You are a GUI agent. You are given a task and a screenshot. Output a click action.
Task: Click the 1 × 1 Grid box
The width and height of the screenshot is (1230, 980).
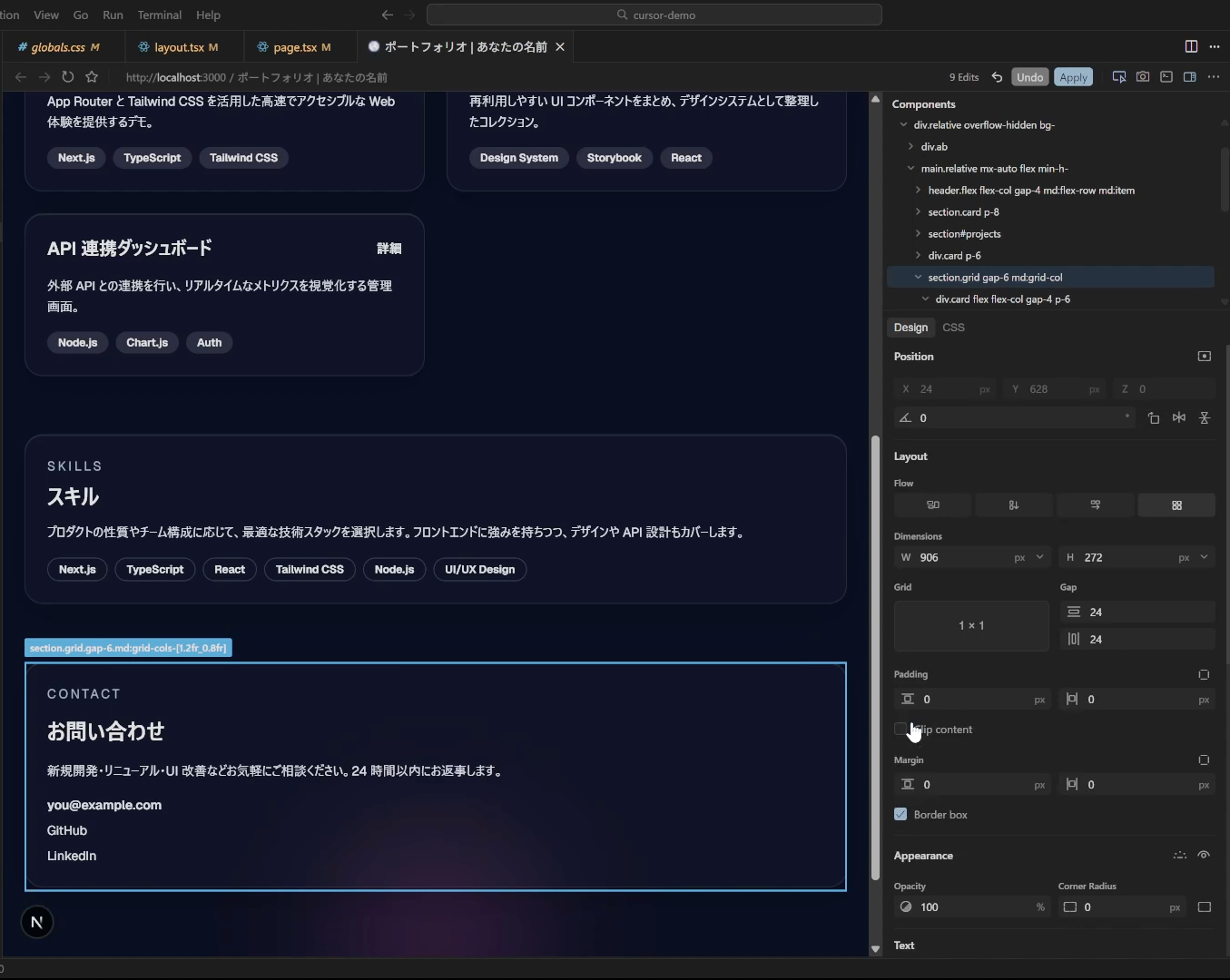pyautogui.click(x=971, y=626)
